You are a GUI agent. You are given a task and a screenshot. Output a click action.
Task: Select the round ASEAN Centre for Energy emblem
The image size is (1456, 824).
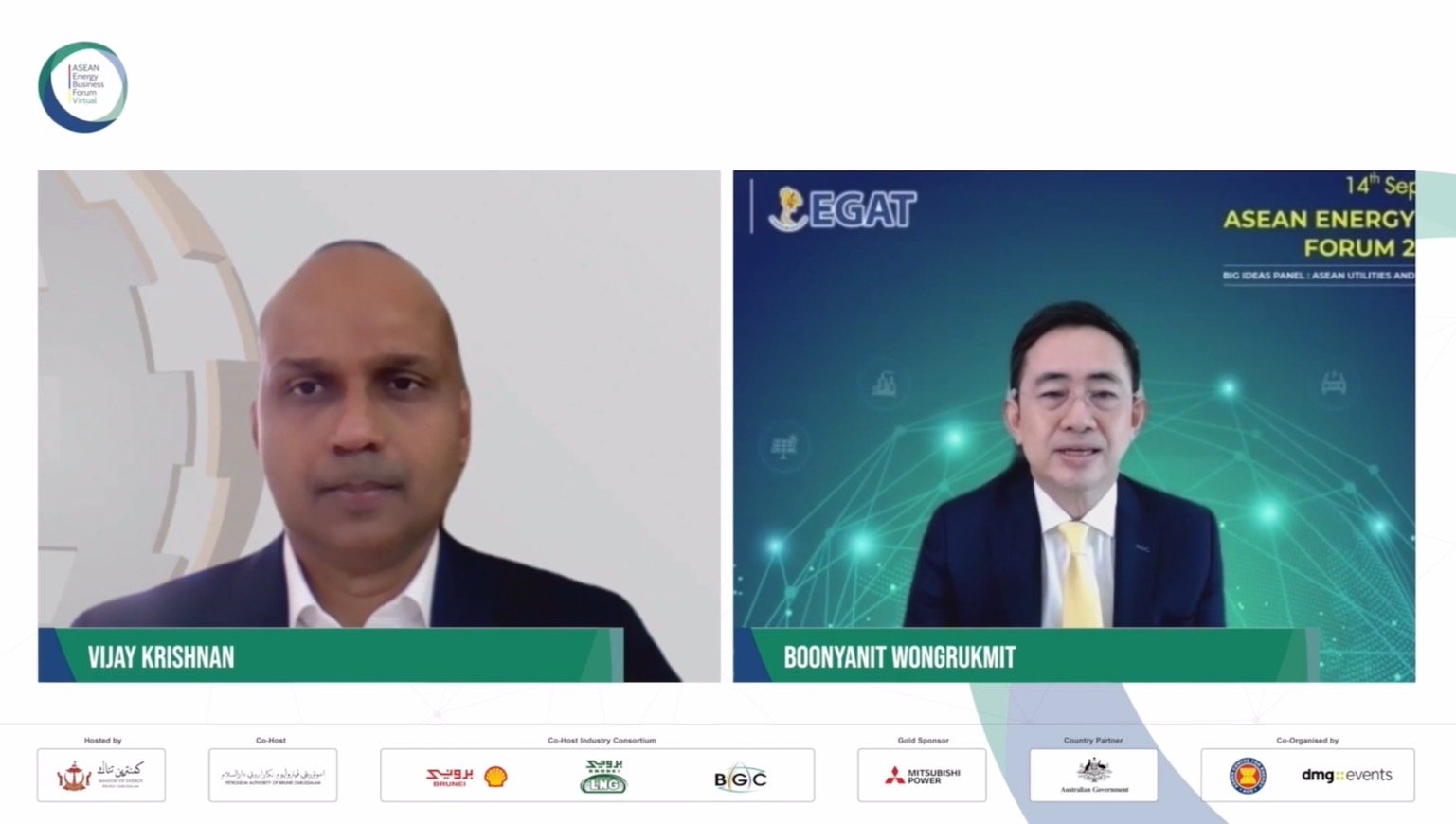point(1248,776)
